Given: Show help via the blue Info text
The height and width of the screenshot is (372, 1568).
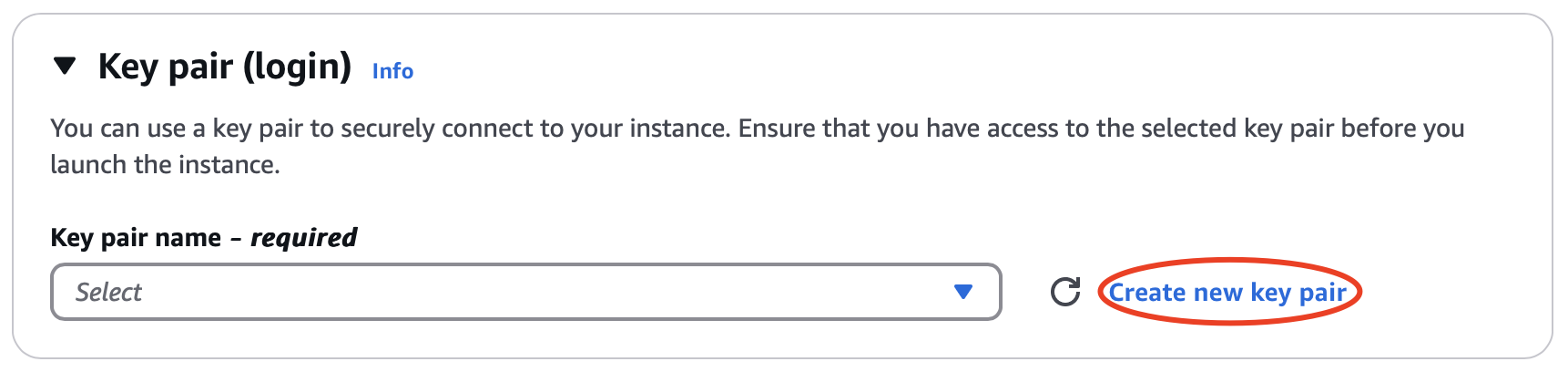Looking at the screenshot, I should coord(392,71).
